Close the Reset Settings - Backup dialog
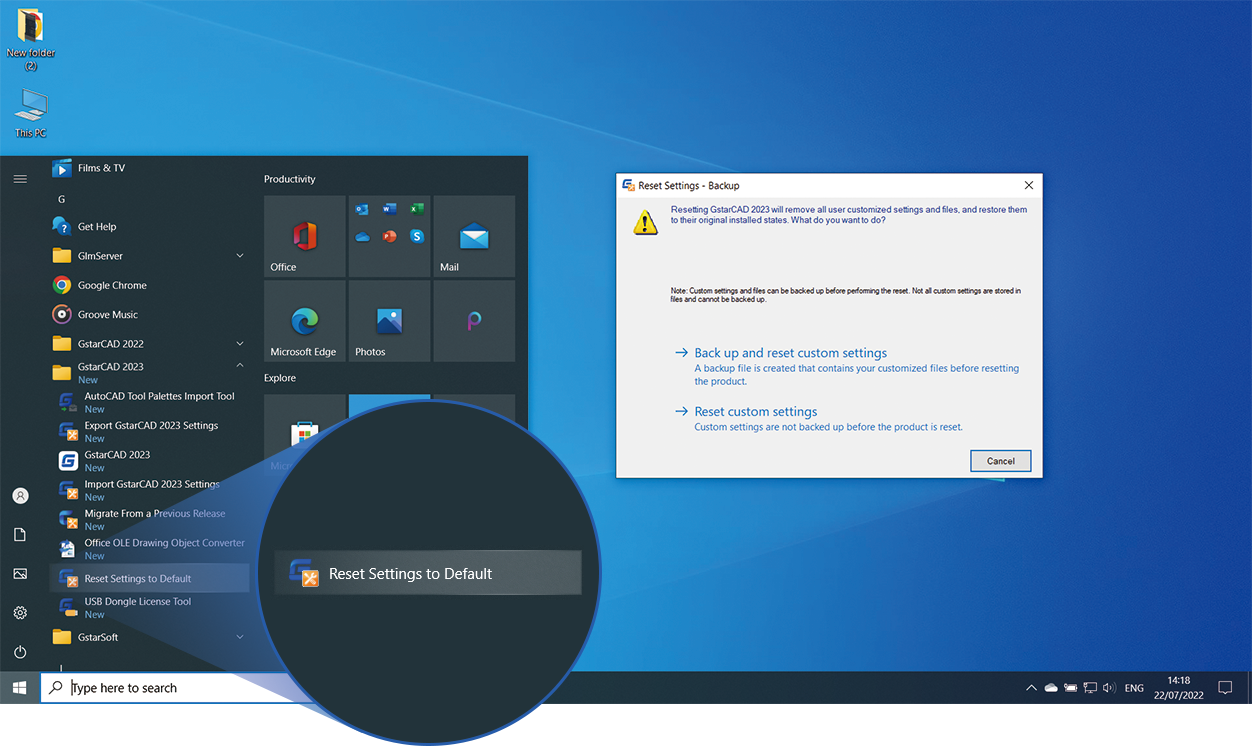 coord(1029,185)
